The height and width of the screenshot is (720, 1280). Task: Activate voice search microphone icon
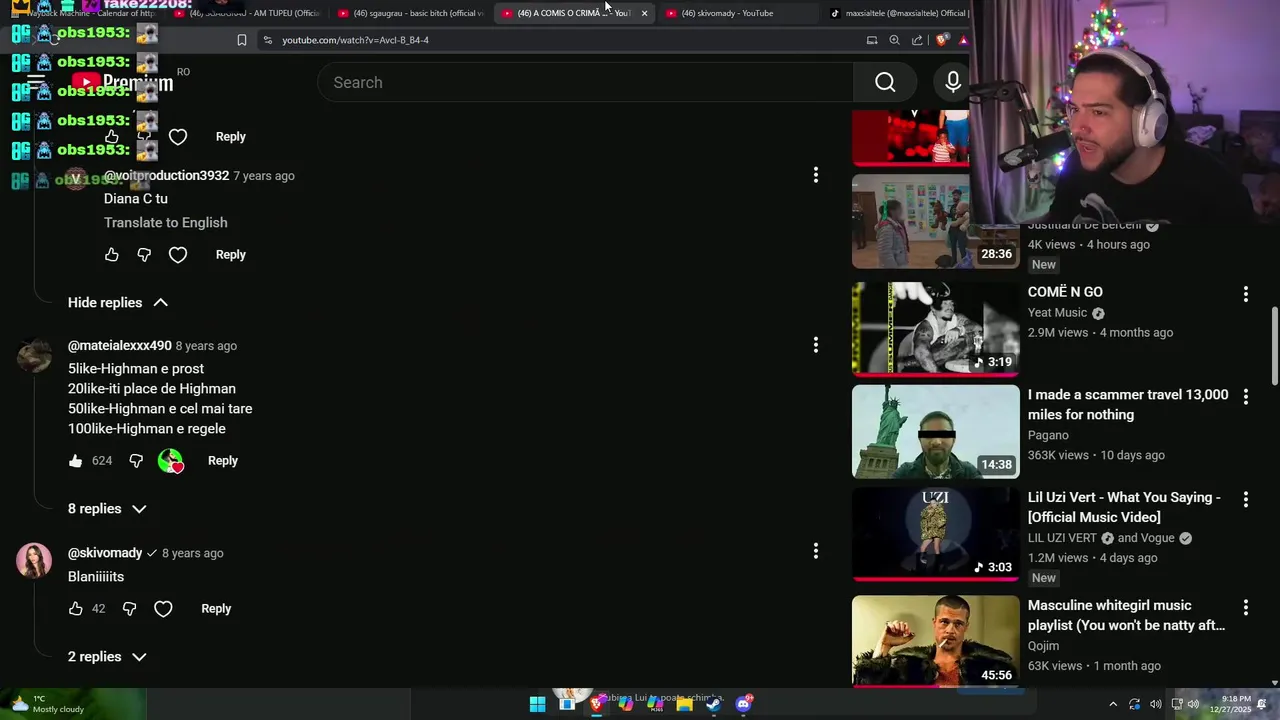953,82
